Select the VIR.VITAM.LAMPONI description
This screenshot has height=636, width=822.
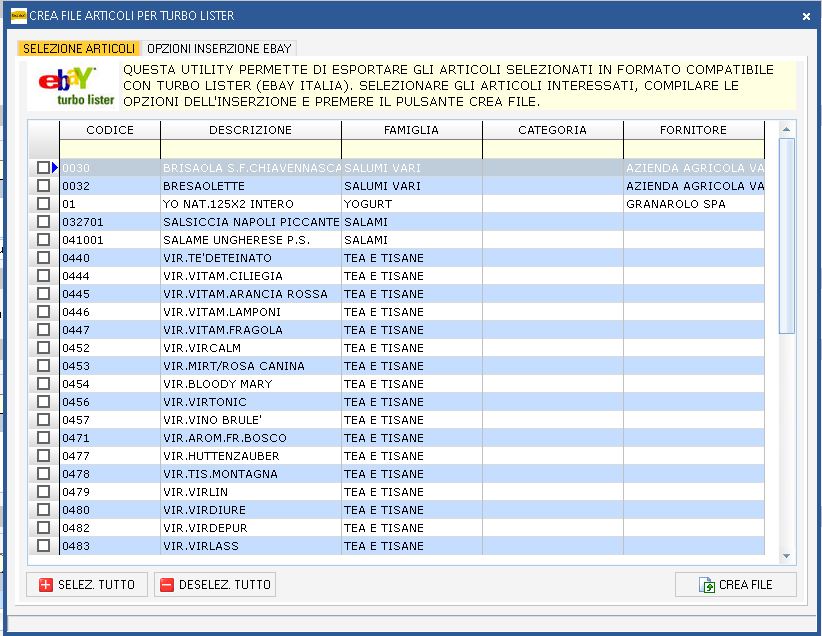(251, 311)
